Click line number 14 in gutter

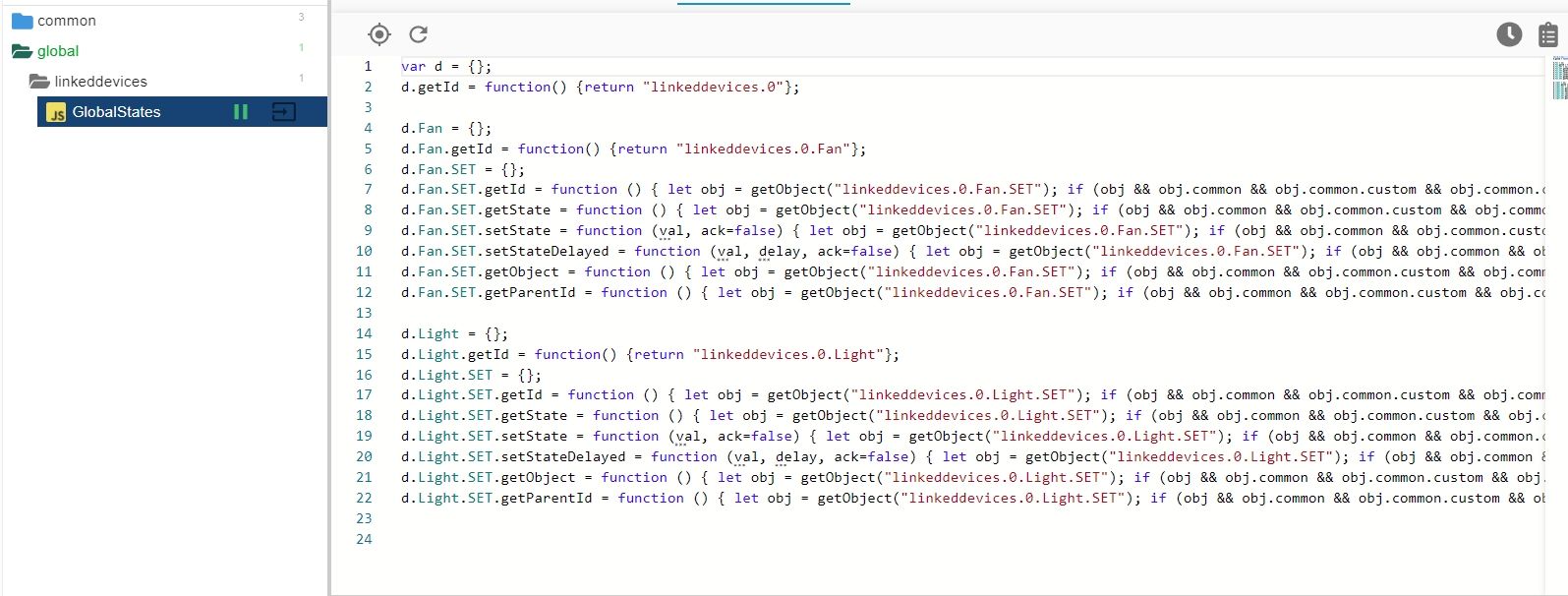364,333
